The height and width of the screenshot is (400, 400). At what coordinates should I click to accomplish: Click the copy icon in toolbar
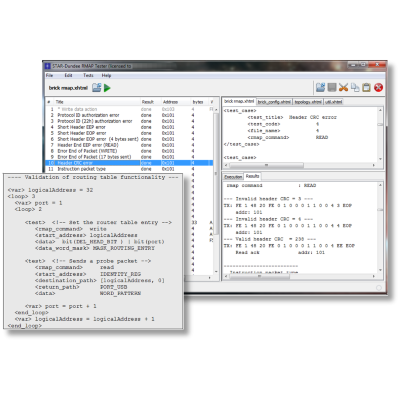355,87
